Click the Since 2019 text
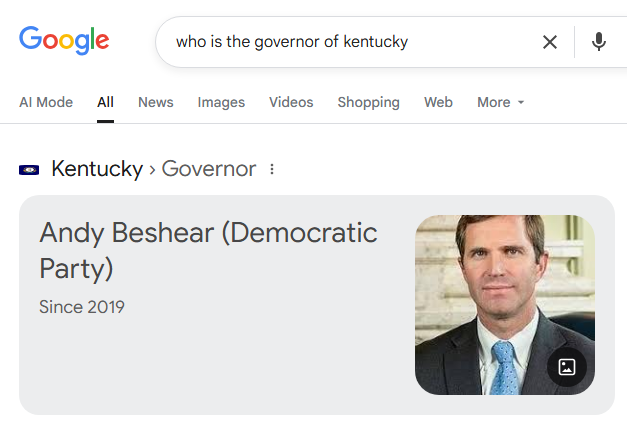 click(x=82, y=307)
